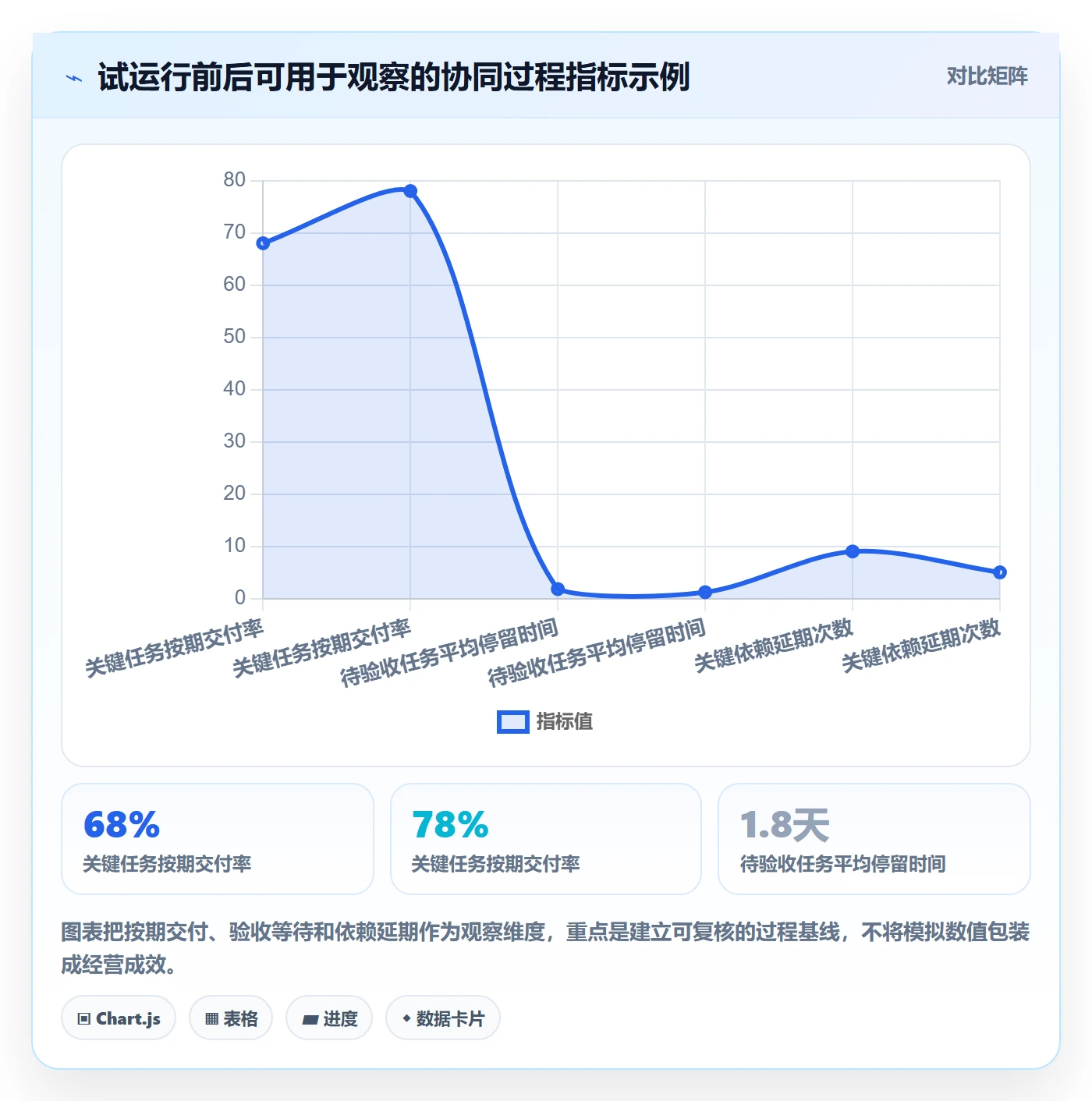
Task: Select the 表格 tag chip
Action: point(231,1018)
